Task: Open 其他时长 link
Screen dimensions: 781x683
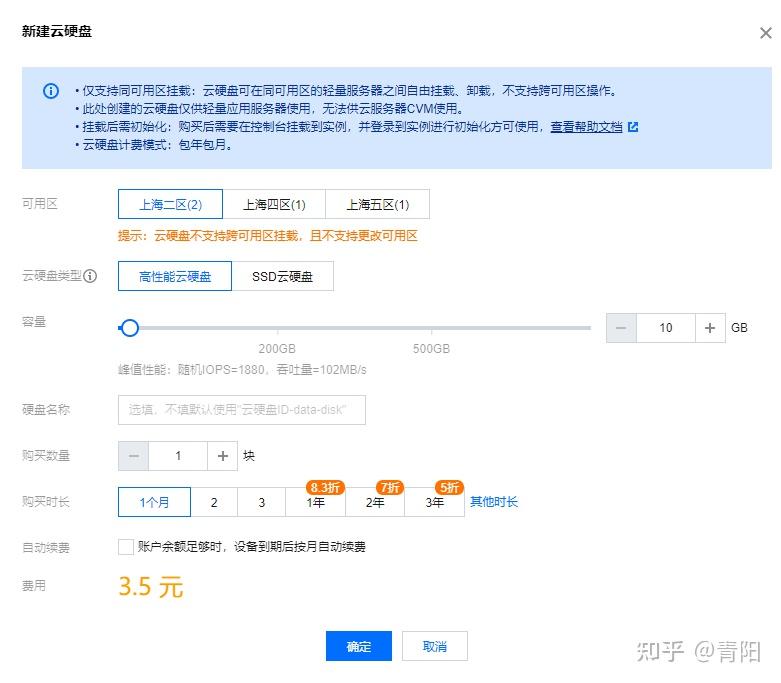Action: click(x=494, y=502)
